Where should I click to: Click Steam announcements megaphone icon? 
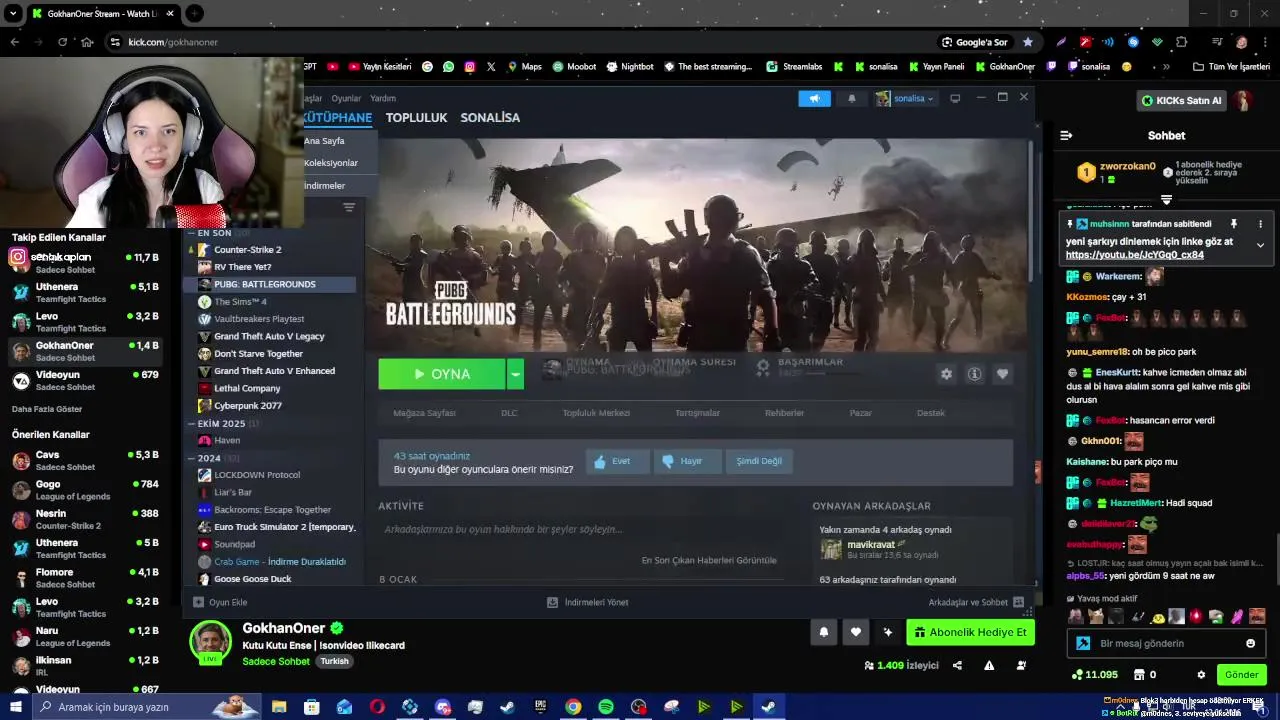[x=814, y=98]
